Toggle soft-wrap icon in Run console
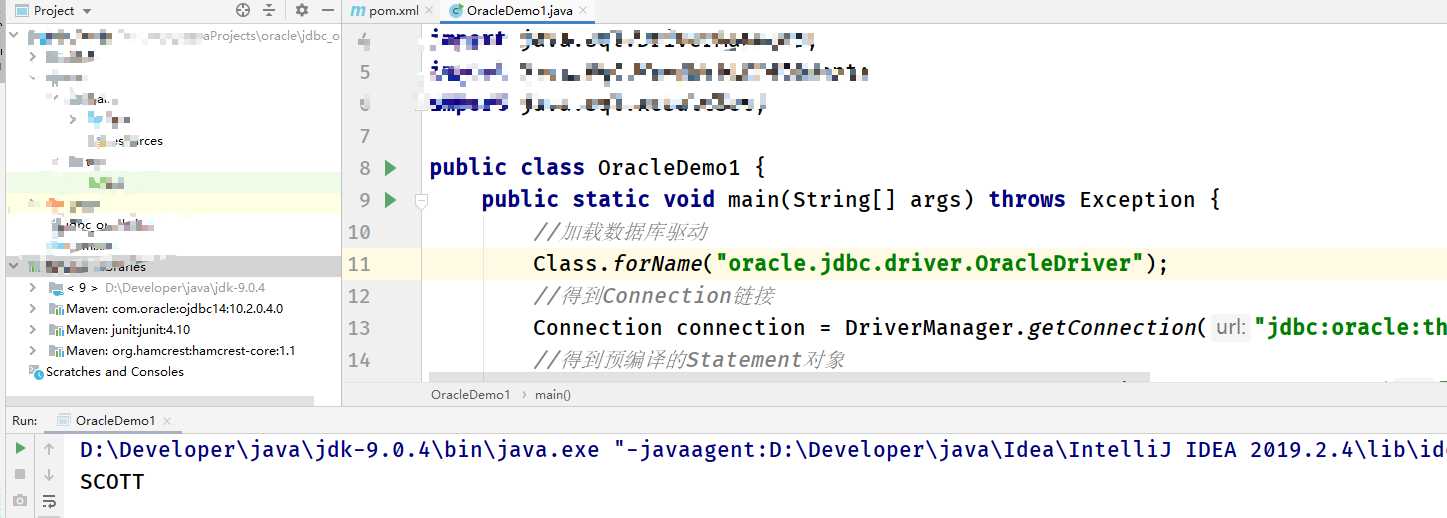 point(49,500)
